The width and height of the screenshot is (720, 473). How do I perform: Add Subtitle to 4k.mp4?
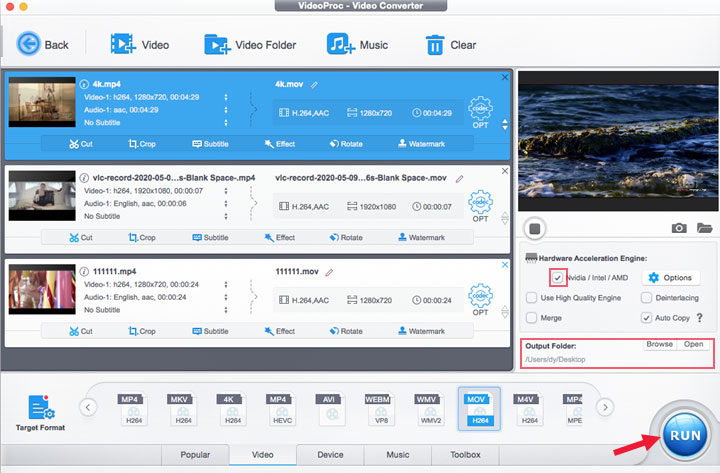pyautogui.click(x=210, y=144)
